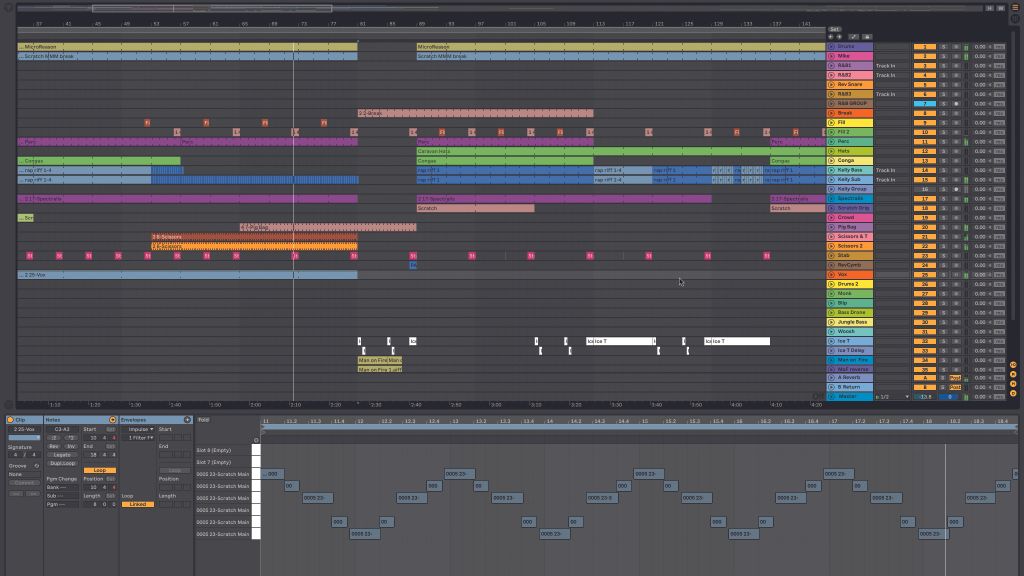Screen dimensions: 1024x576
Task: Toggle the clip Loop switch
Action: (x=100, y=470)
